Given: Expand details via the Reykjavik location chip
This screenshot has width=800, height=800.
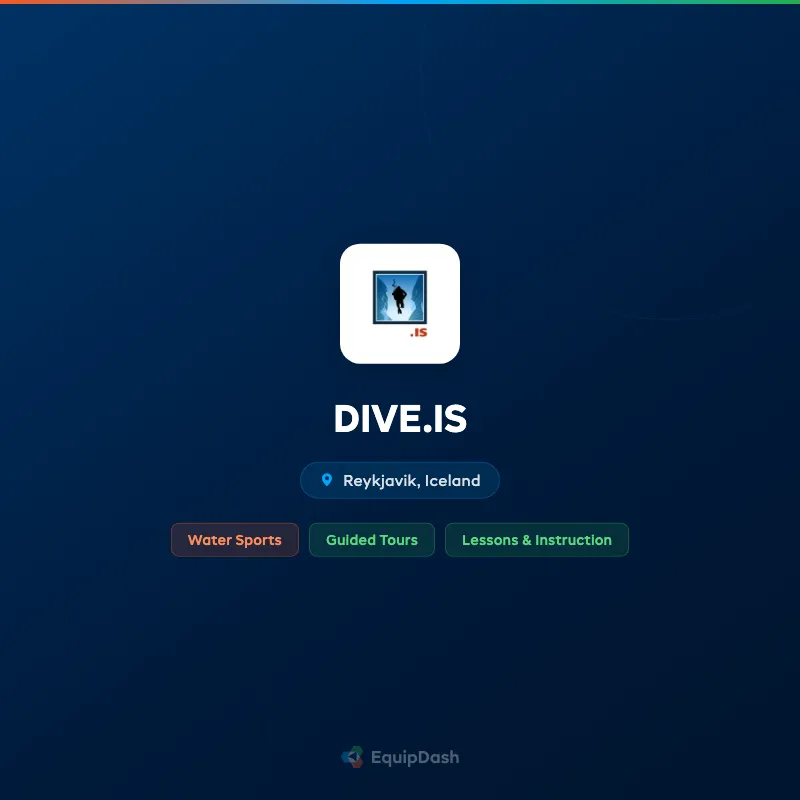Looking at the screenshot, I should 399,480.
